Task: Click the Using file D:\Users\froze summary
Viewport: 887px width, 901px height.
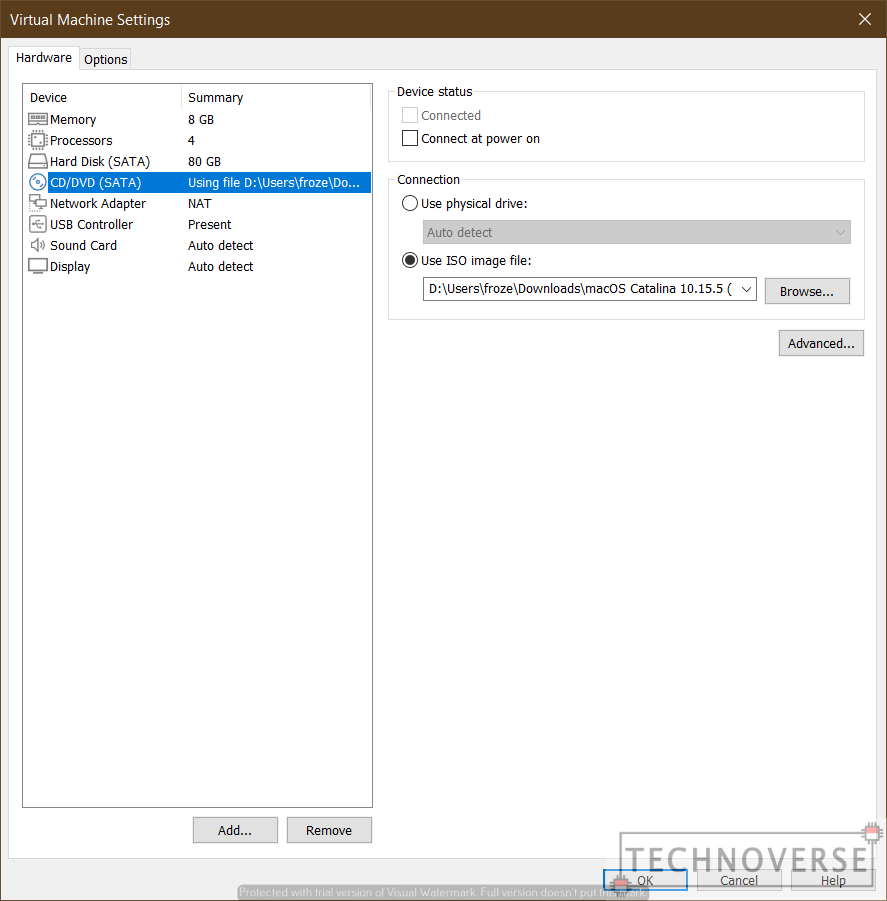Action: coord(274,183)
